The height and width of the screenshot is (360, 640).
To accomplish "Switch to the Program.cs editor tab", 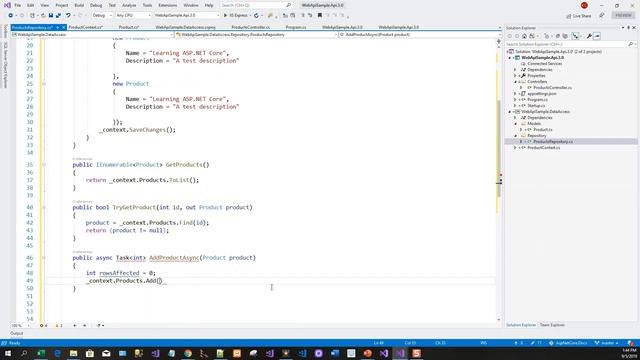I will [296, 27].
